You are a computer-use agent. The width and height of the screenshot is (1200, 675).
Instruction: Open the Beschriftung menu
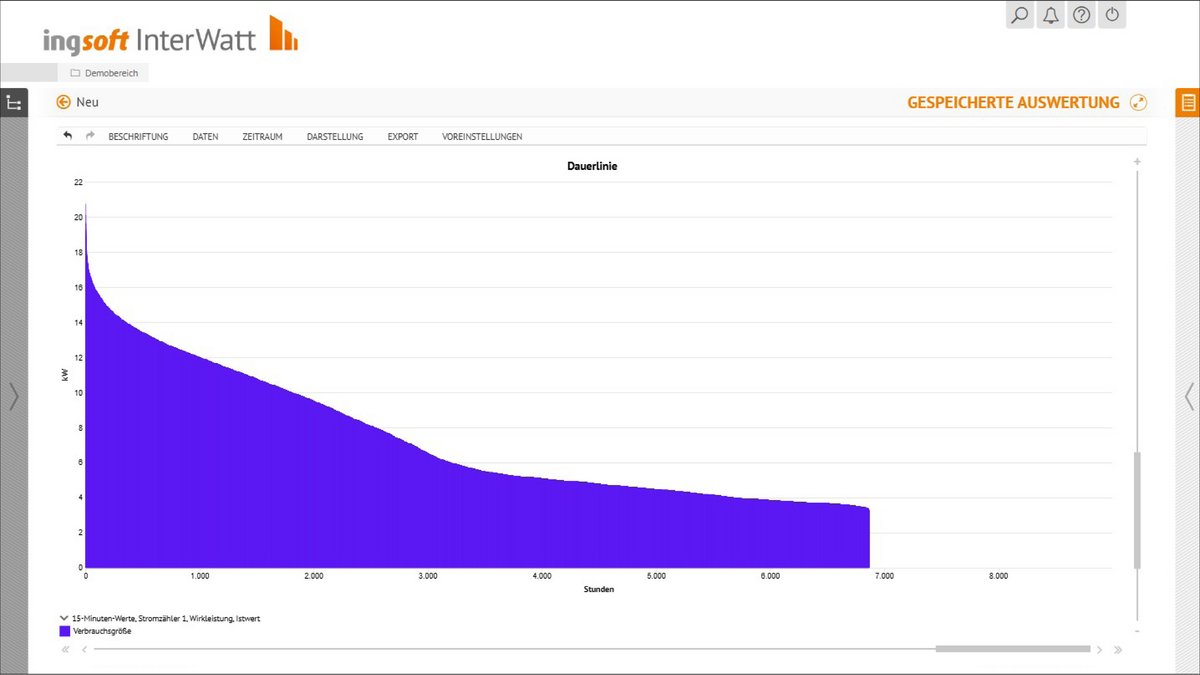[x=138, y=137]
